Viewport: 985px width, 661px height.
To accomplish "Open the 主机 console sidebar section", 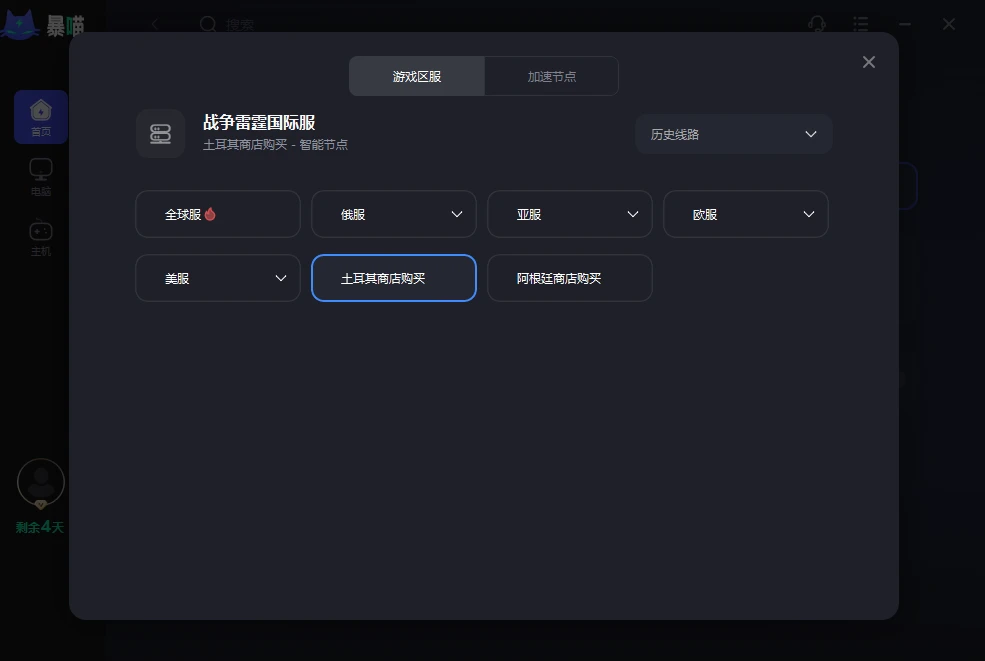I will pyautogui.click(x=41, y=237).
